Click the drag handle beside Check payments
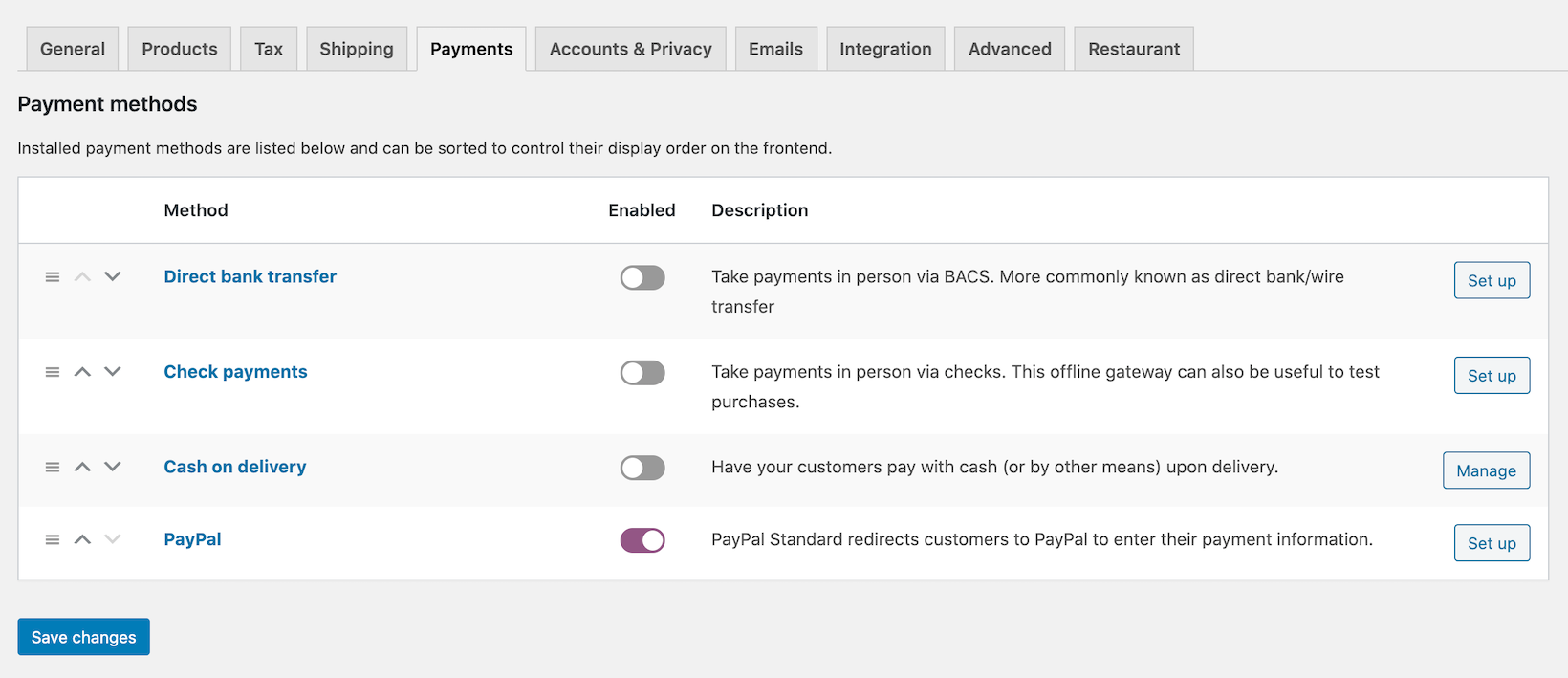The image size is (1568, 678). (x=53, y=371)
